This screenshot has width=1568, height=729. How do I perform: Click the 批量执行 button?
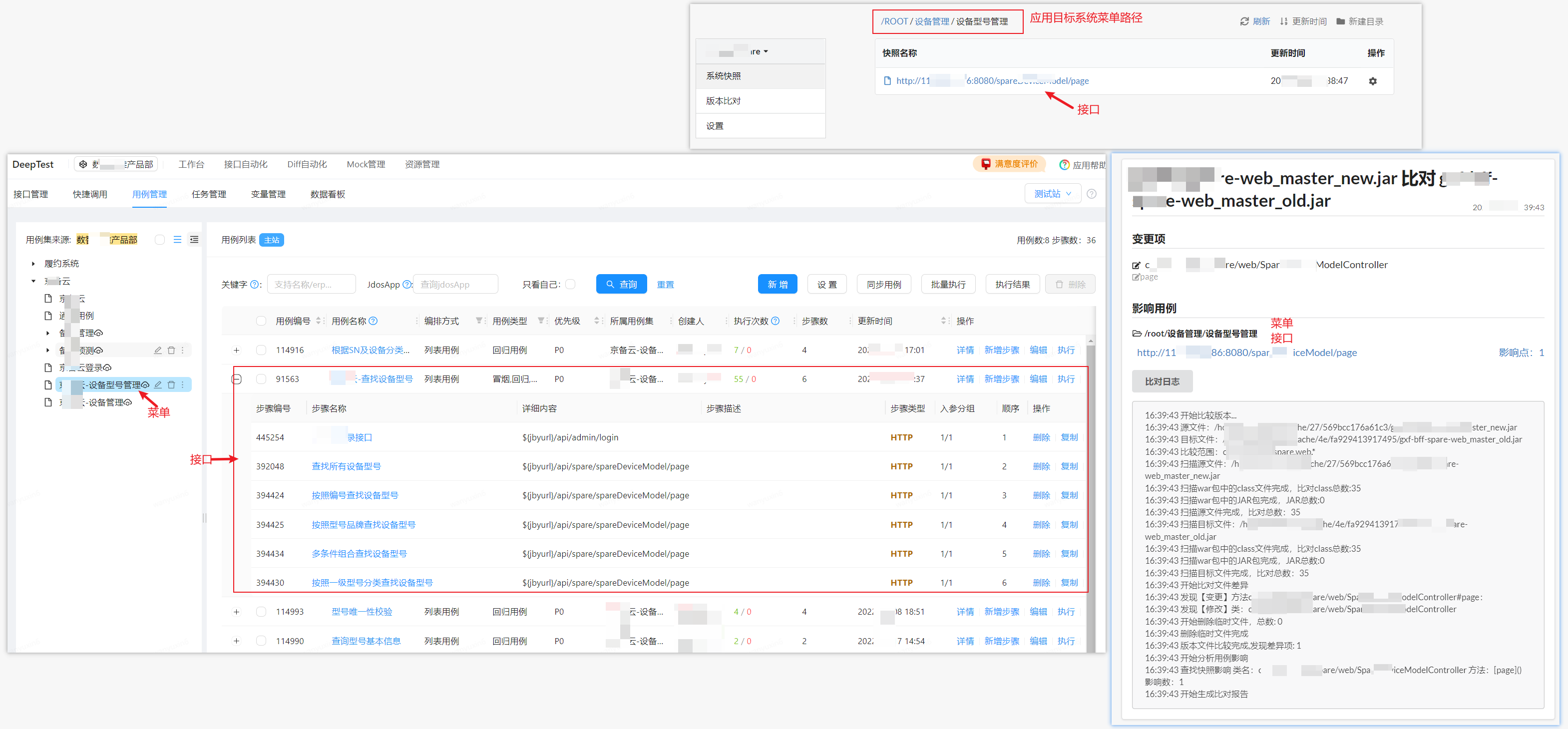click(x=948, y=284)
